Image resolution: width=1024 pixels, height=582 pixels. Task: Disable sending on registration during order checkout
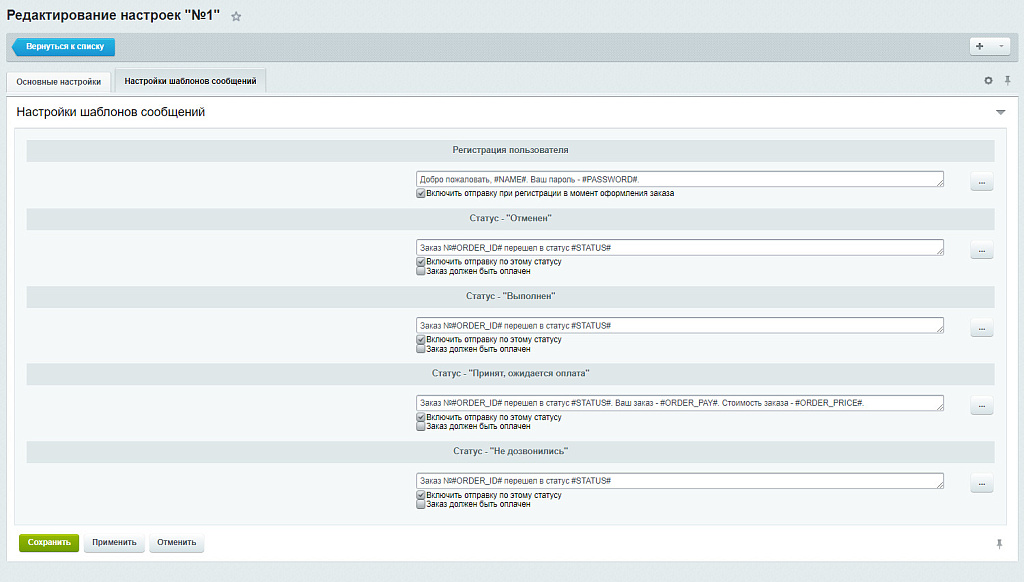pos(421,193)
